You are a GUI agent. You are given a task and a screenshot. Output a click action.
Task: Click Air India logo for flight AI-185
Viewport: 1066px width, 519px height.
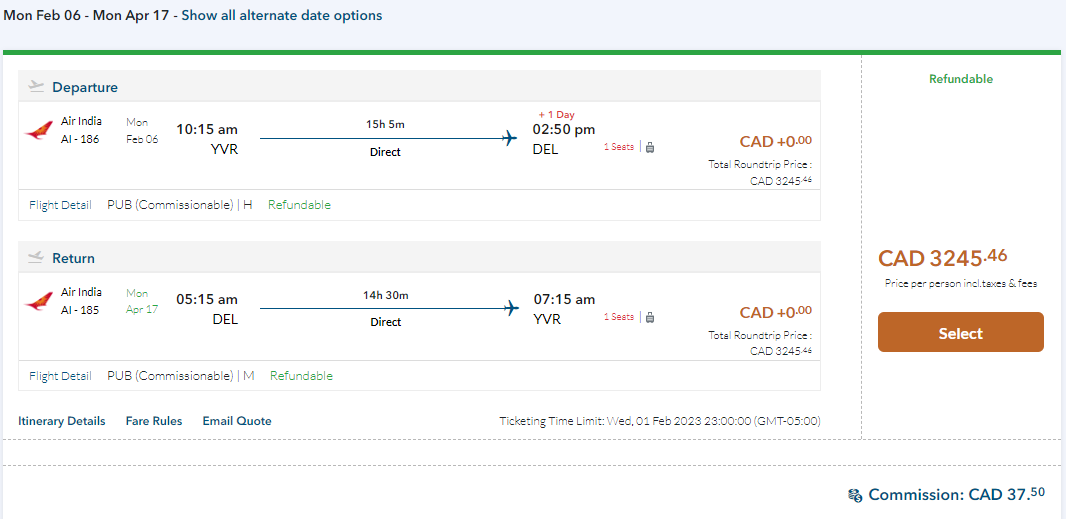point(39,301)
